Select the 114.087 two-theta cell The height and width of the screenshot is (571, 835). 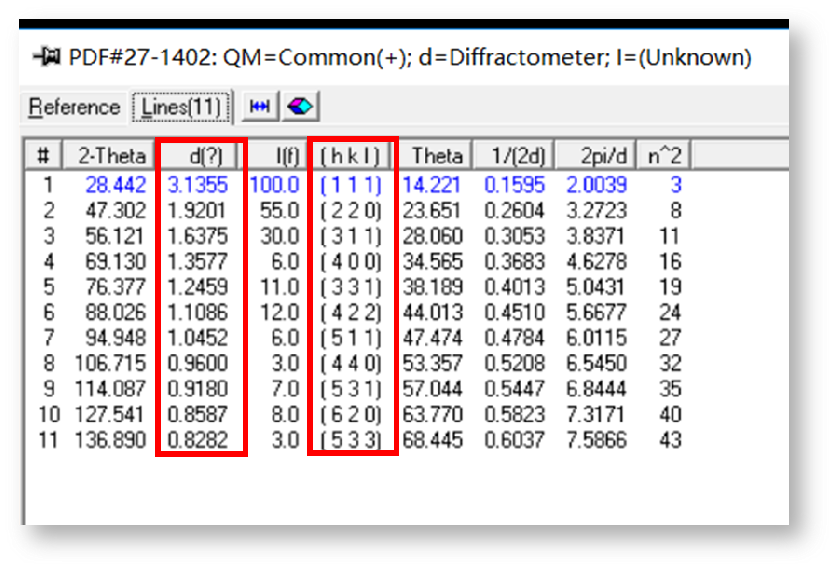pos(110,389)
